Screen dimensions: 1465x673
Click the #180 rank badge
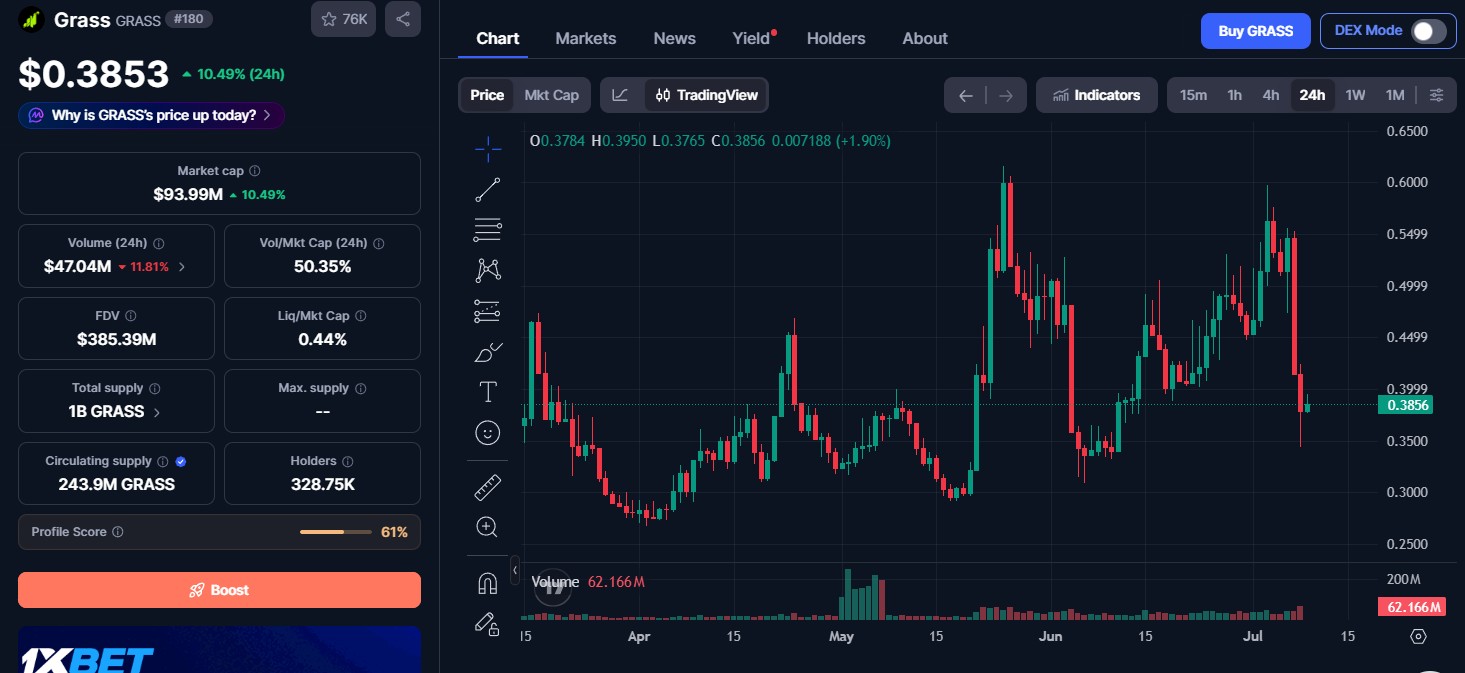pos(189,19)
